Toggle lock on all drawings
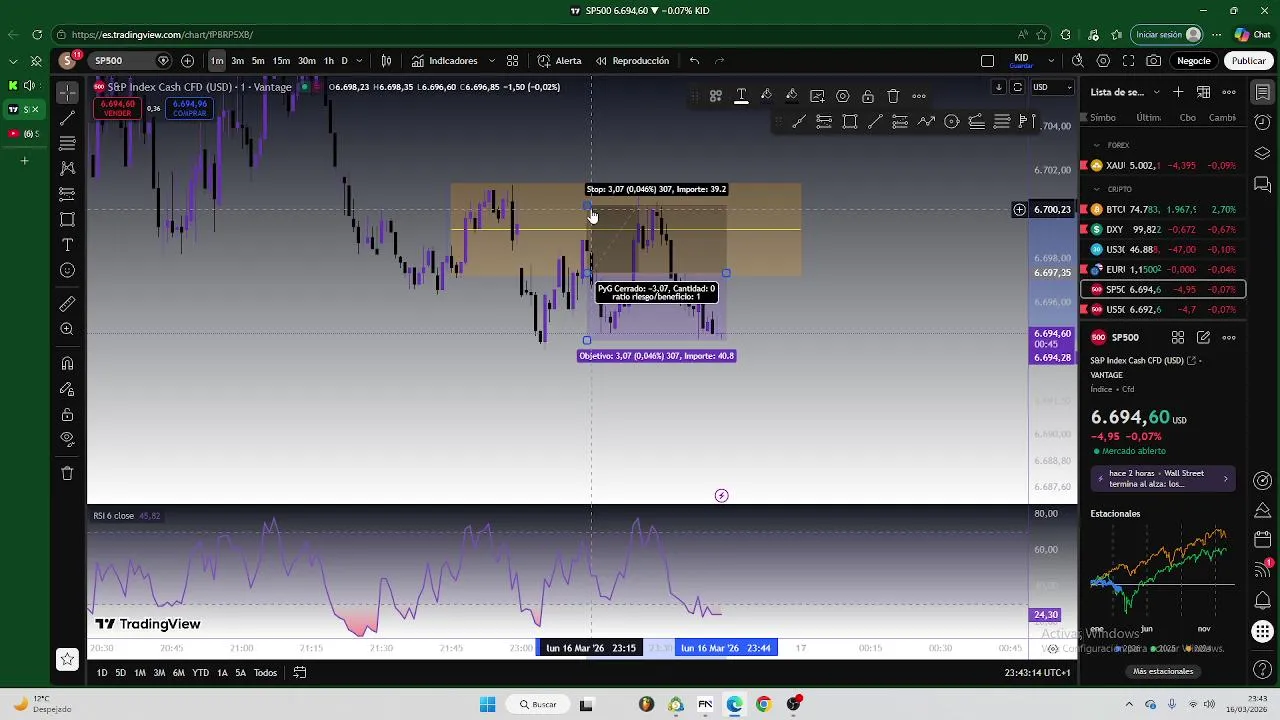This screenshot has width=1280, height=720. (x=67, y=414)
